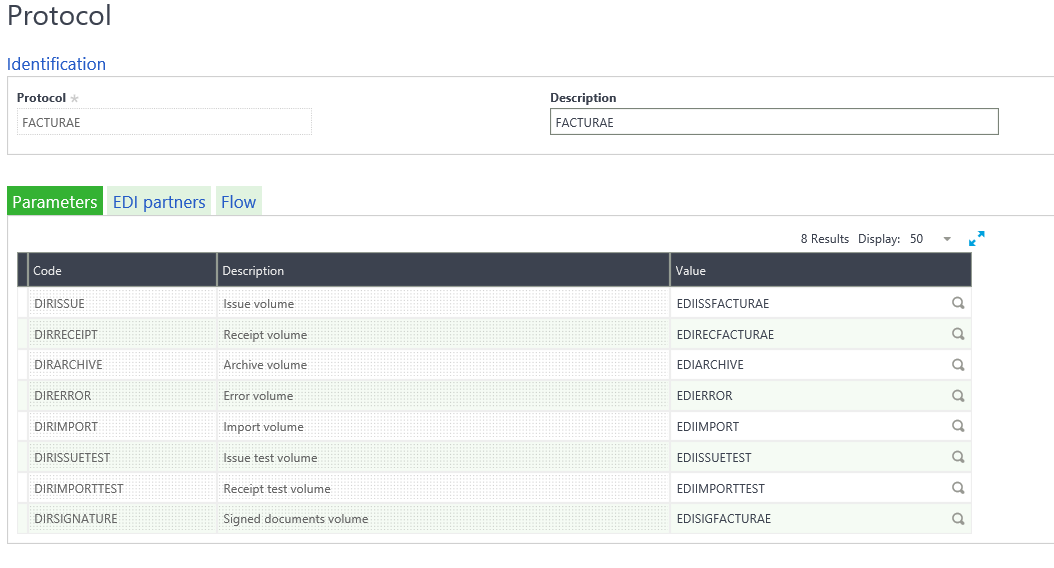Click the lookup magnifier for EDIISSFACTURAE value
Viewport: 1054px width, 568px height.
click(957, 303)
